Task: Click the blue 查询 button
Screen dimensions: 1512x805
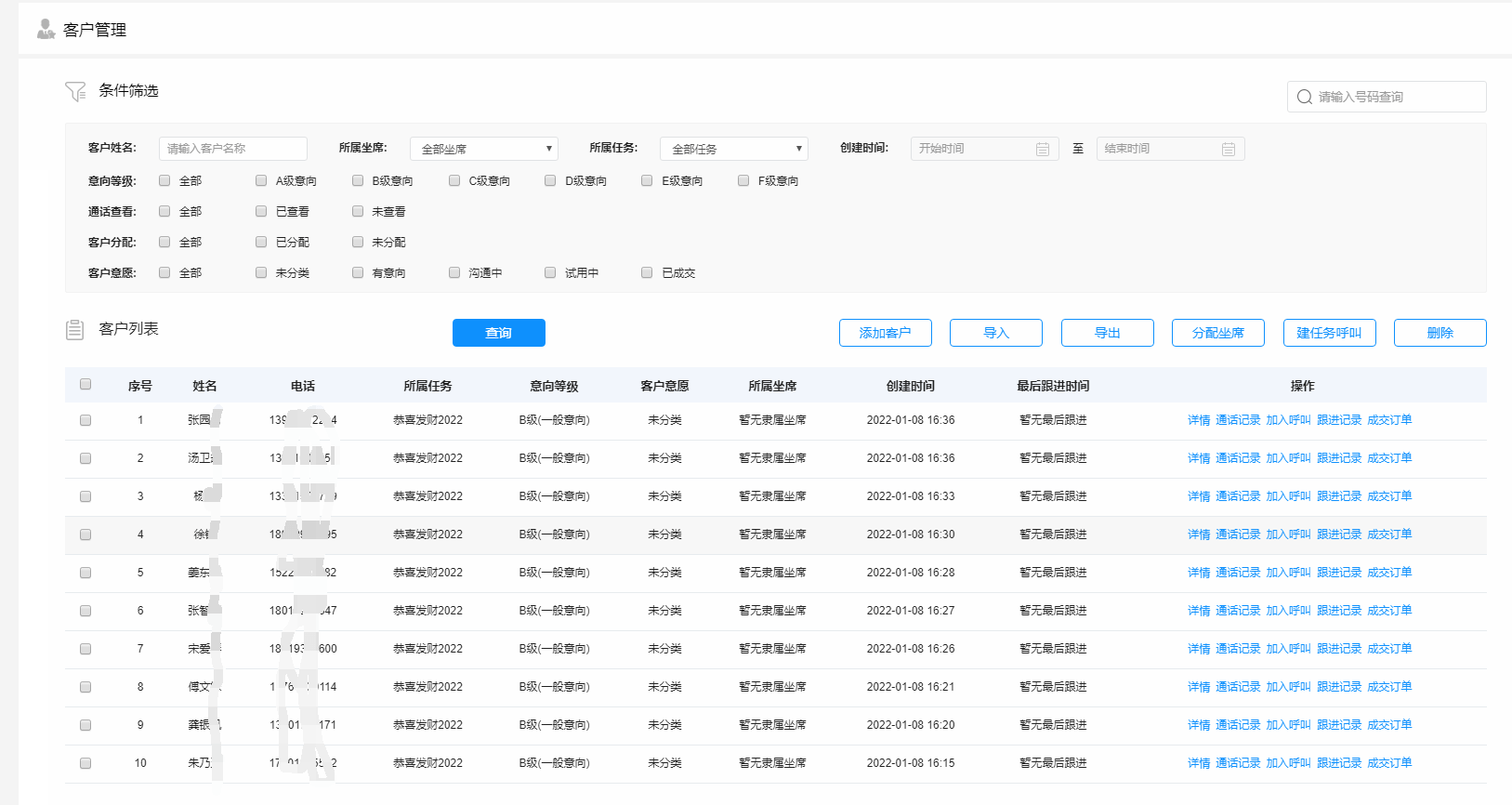Action: [x=499, y=333]
